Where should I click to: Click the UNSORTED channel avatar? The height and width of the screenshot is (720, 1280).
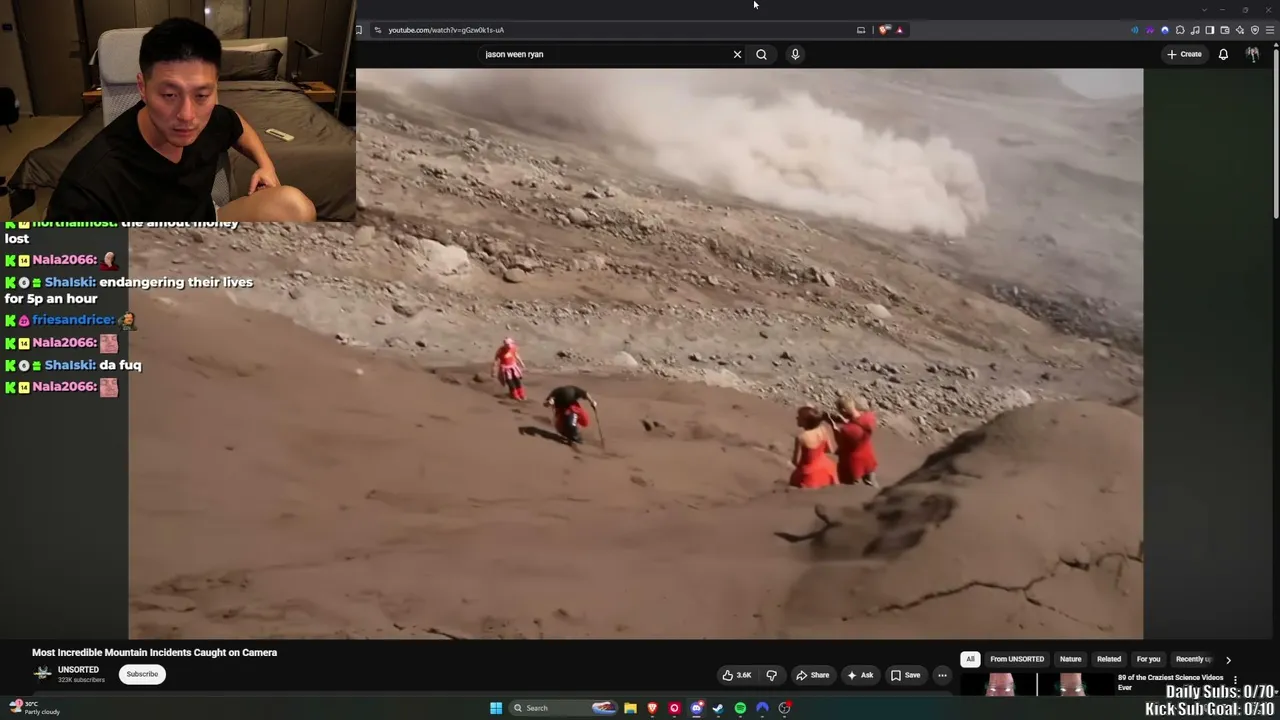tap(42, 673)
